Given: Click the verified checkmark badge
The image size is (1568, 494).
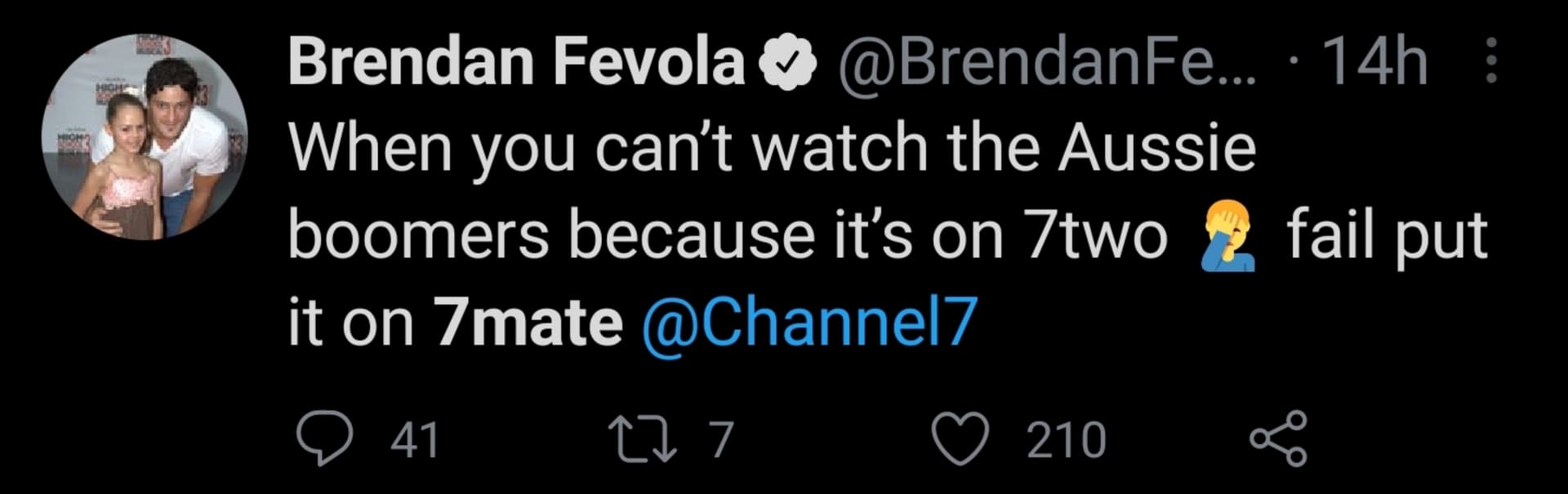Looking at the screenshot, I should click(x=789, y=64).
